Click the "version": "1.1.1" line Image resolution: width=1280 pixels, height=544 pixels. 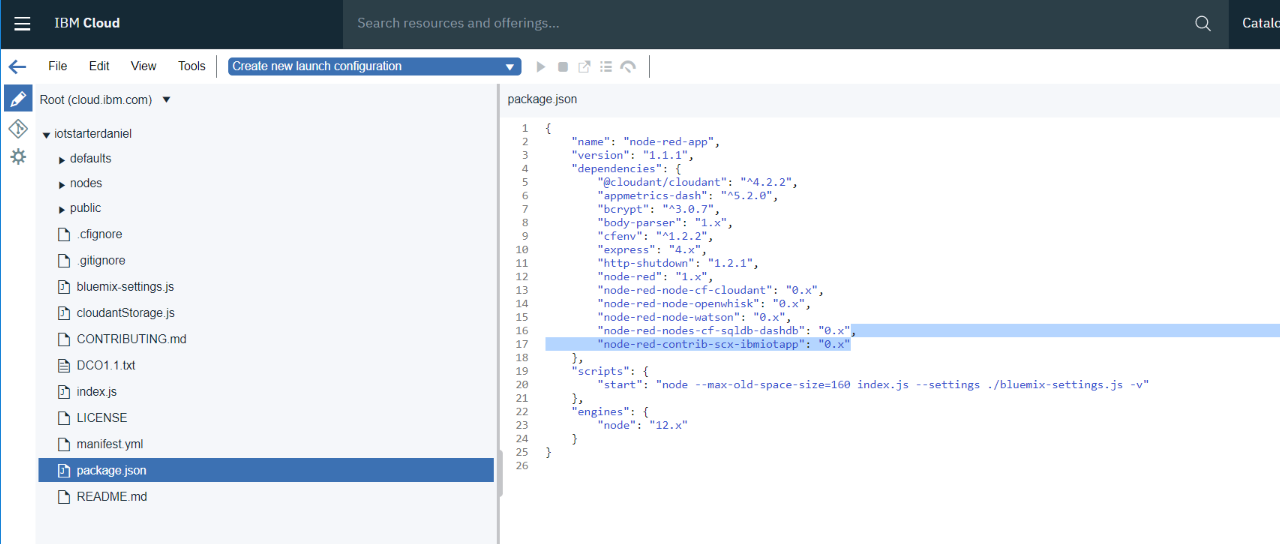click(632, 155)
